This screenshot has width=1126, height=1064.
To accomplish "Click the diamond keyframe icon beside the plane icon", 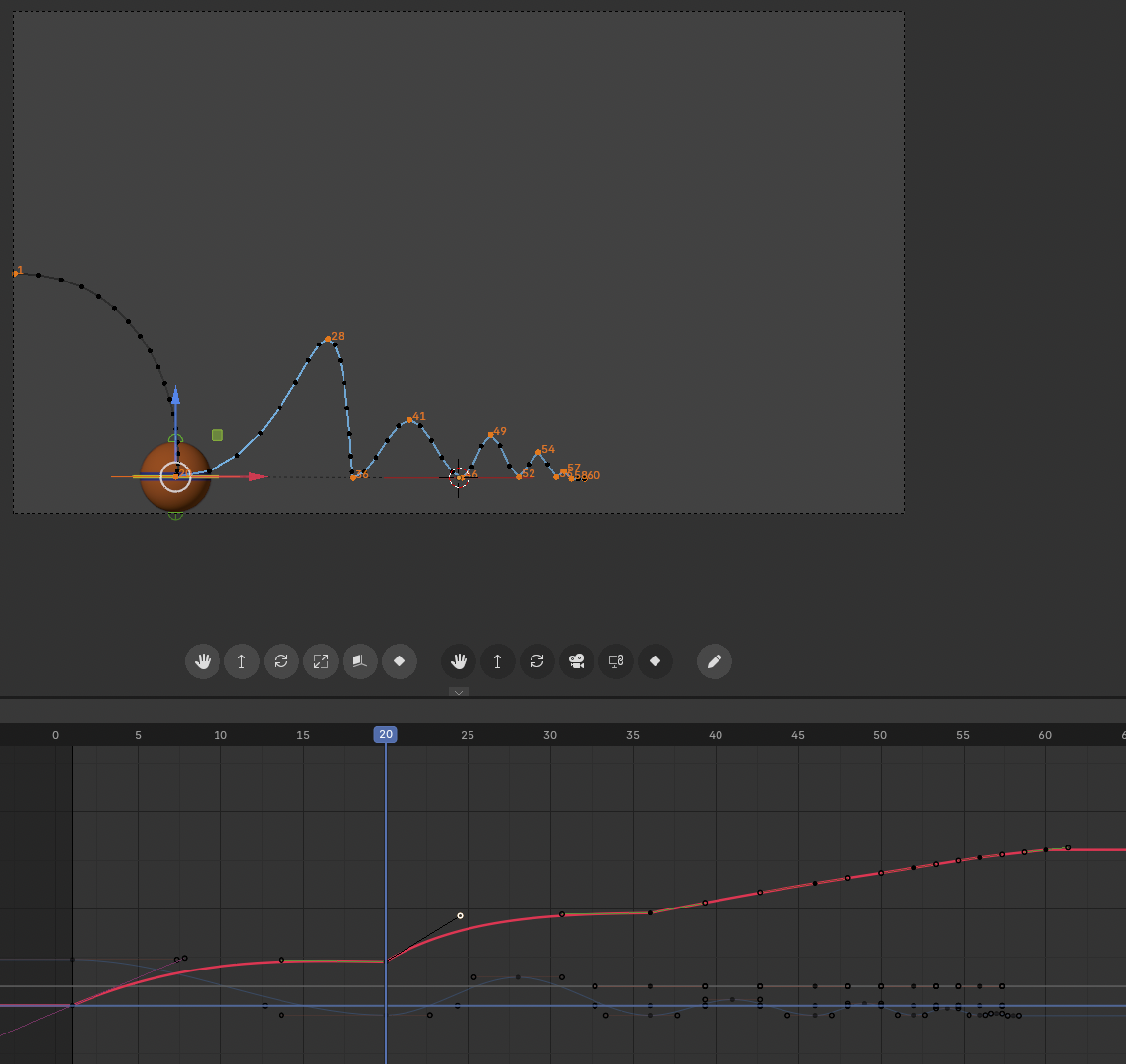I will pos(400,661).
